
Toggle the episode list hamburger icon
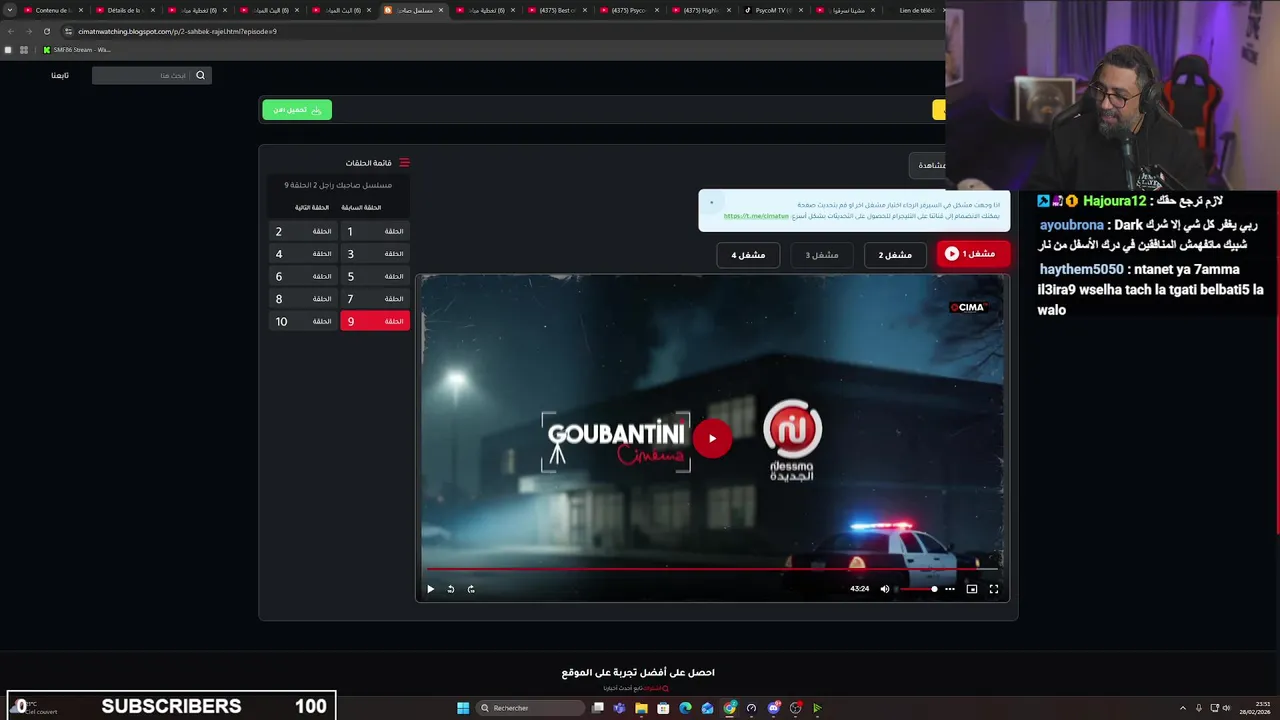(404, 163)
